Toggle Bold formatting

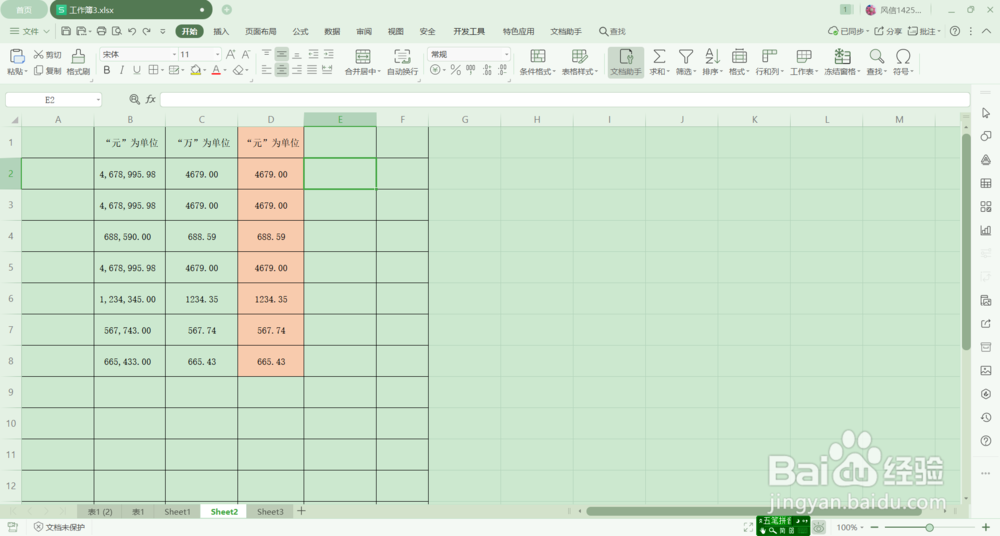click(107, 70)
